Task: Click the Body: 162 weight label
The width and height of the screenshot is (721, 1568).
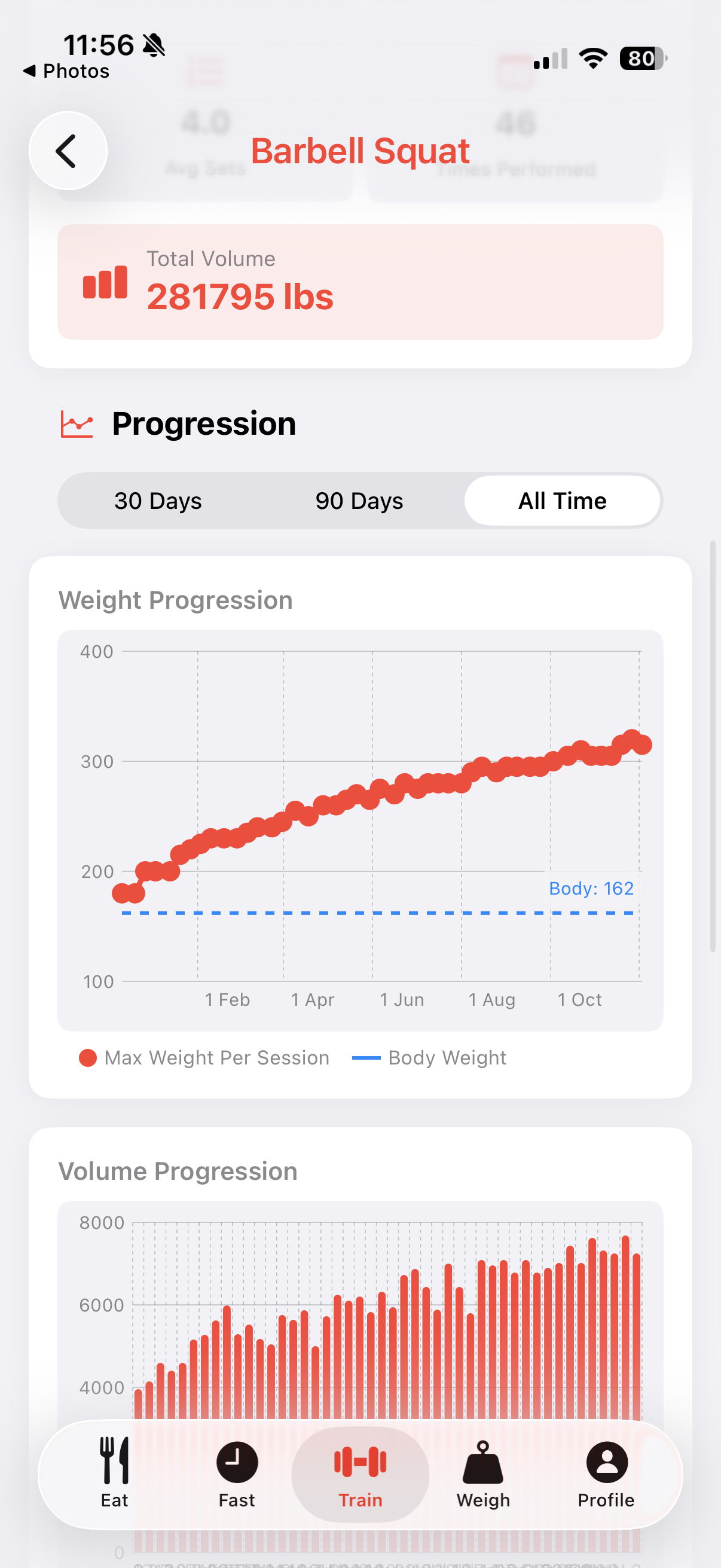Action: click(x=591, y=889)
